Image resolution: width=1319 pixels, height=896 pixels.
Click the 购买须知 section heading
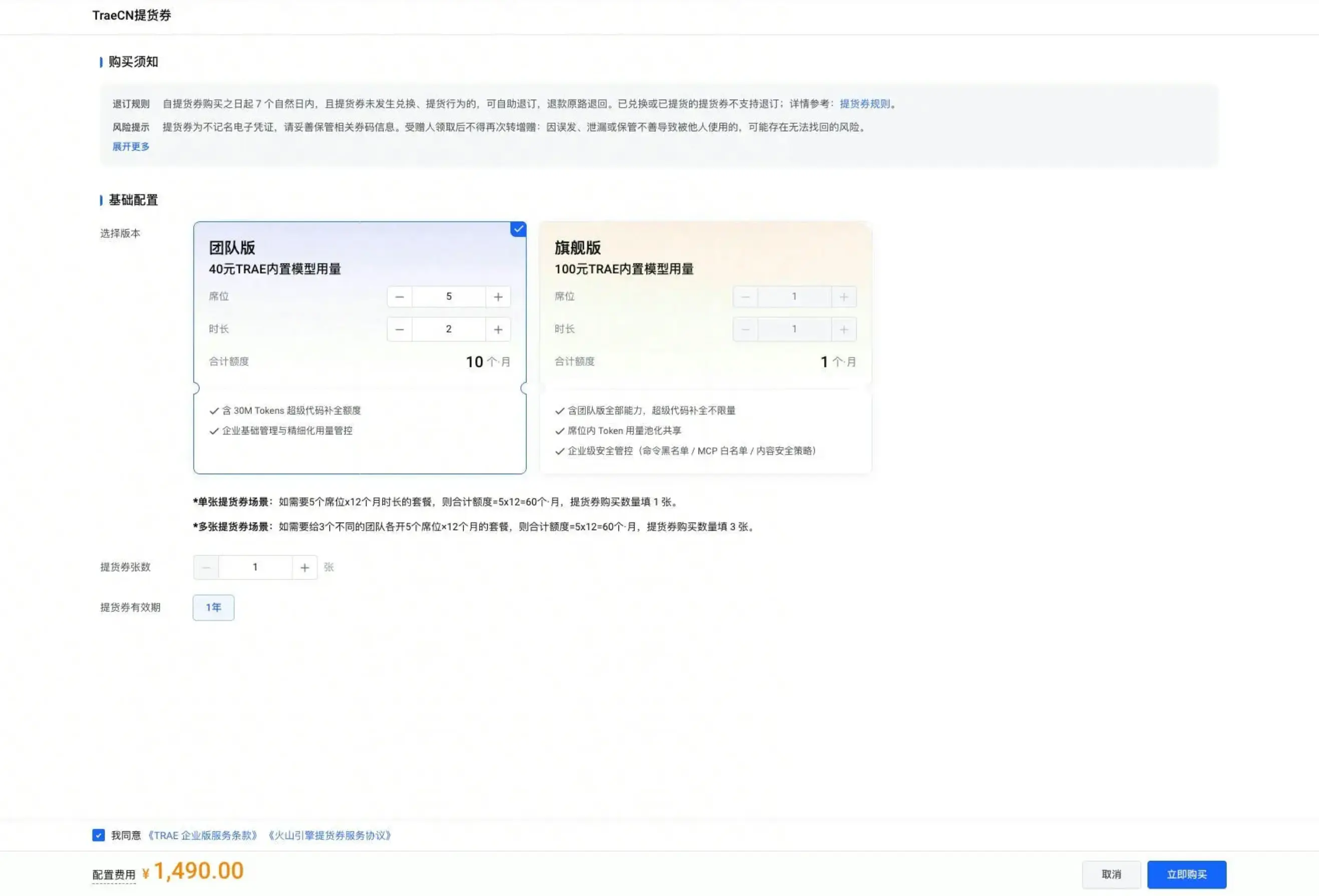[133, 62]
